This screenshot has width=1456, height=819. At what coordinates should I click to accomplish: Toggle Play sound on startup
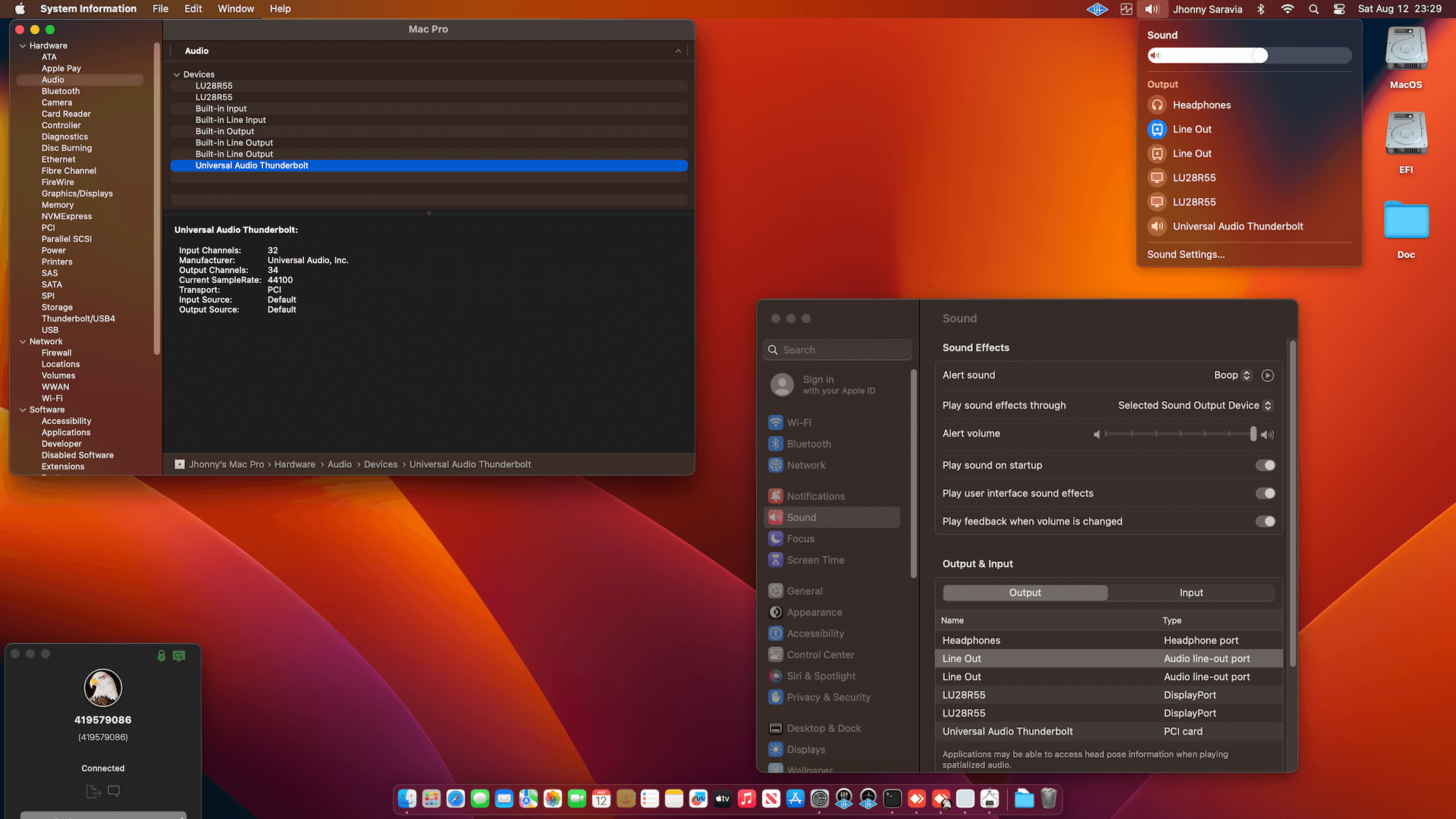coord(1265,465)
